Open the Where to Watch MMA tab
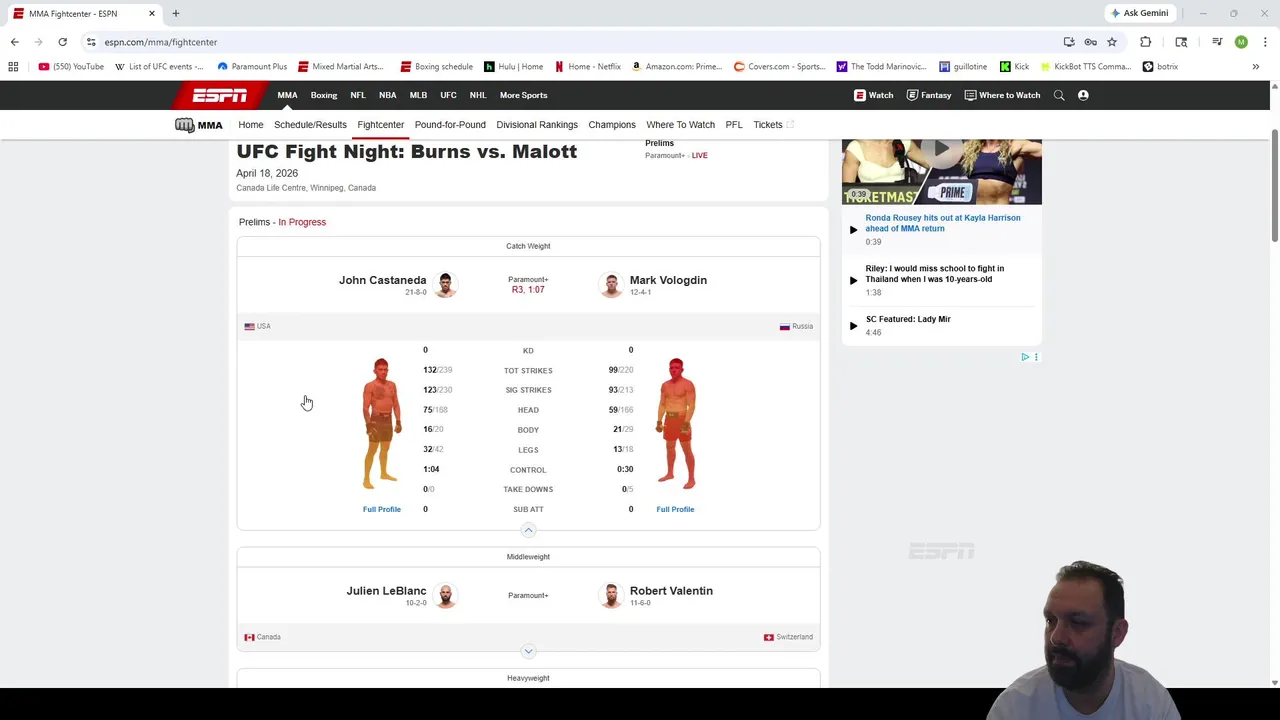 [680, 125]
